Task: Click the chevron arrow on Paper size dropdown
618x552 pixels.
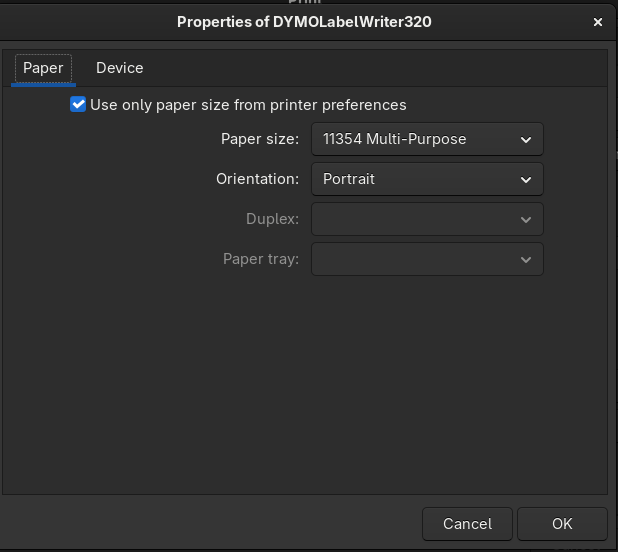Action: [x=526, y=140]
